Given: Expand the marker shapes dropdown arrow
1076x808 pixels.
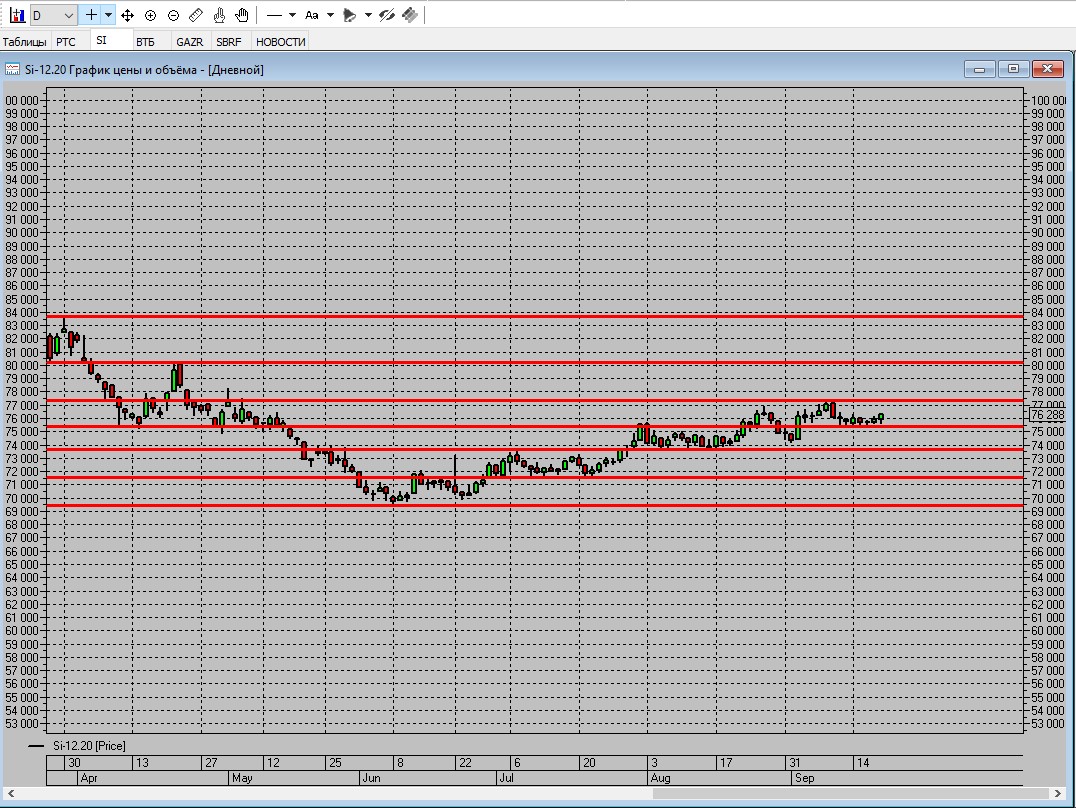Looking at the screenshot, I should (x=369, y=15).
